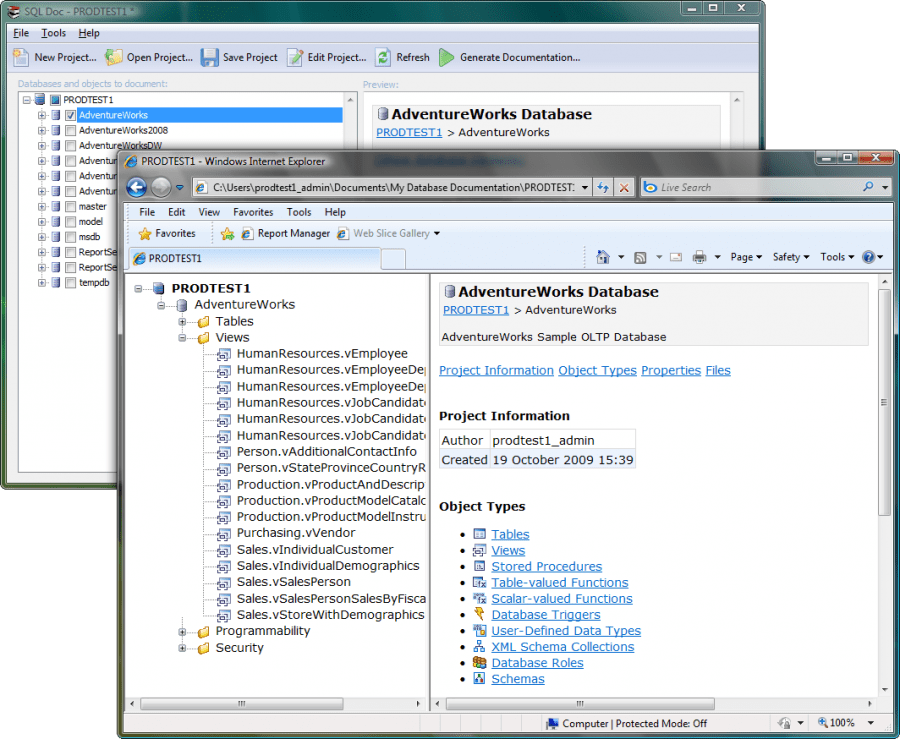Expand the Programmability folder
This screenshot has height=739, width=900.
(x=182, y=632)
